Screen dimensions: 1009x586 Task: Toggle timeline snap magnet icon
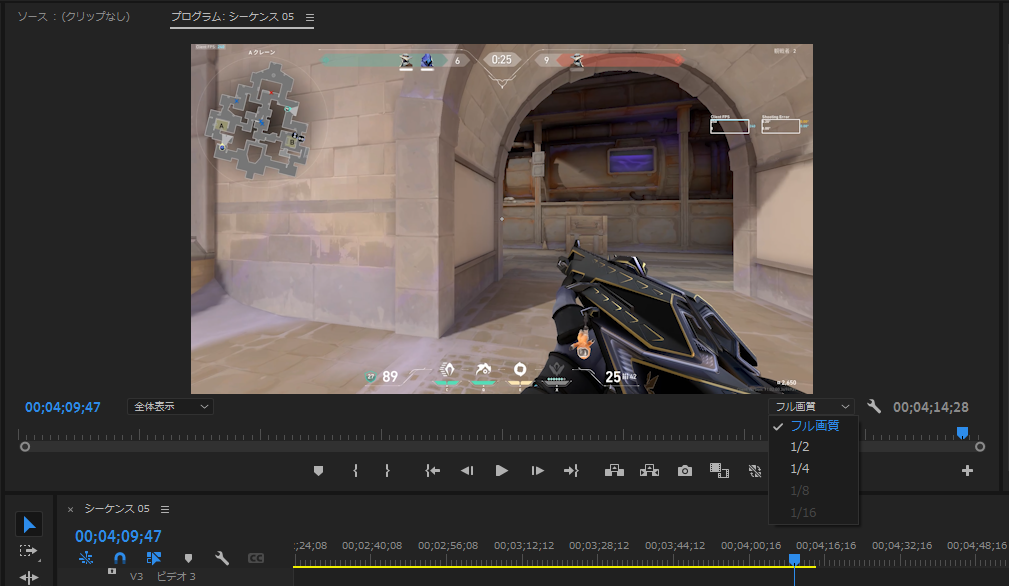coord(120,558)
